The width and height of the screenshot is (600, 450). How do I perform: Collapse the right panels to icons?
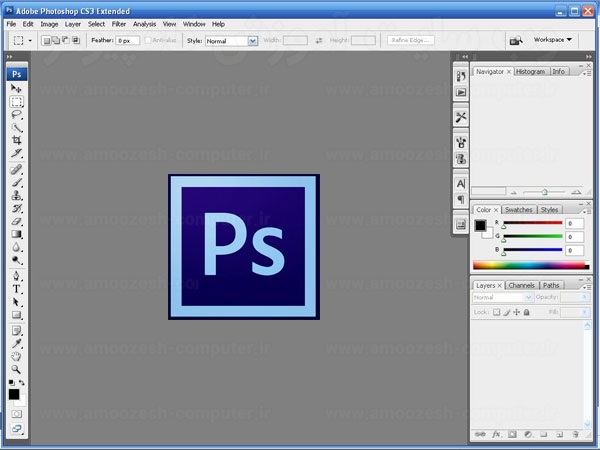click(588, 57)
